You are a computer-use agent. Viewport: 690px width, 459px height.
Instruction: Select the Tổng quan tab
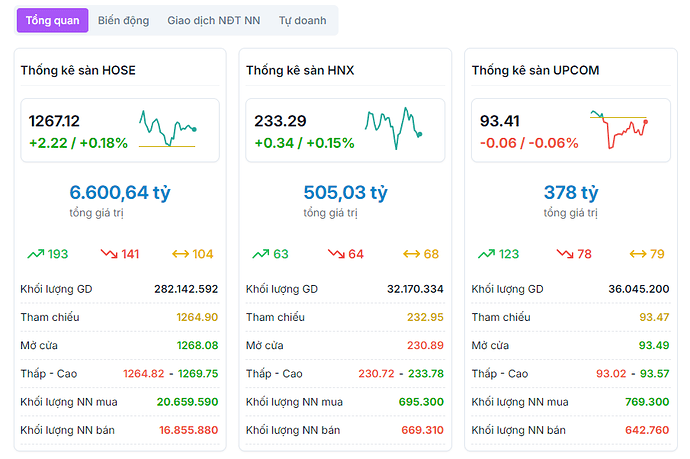52,20
